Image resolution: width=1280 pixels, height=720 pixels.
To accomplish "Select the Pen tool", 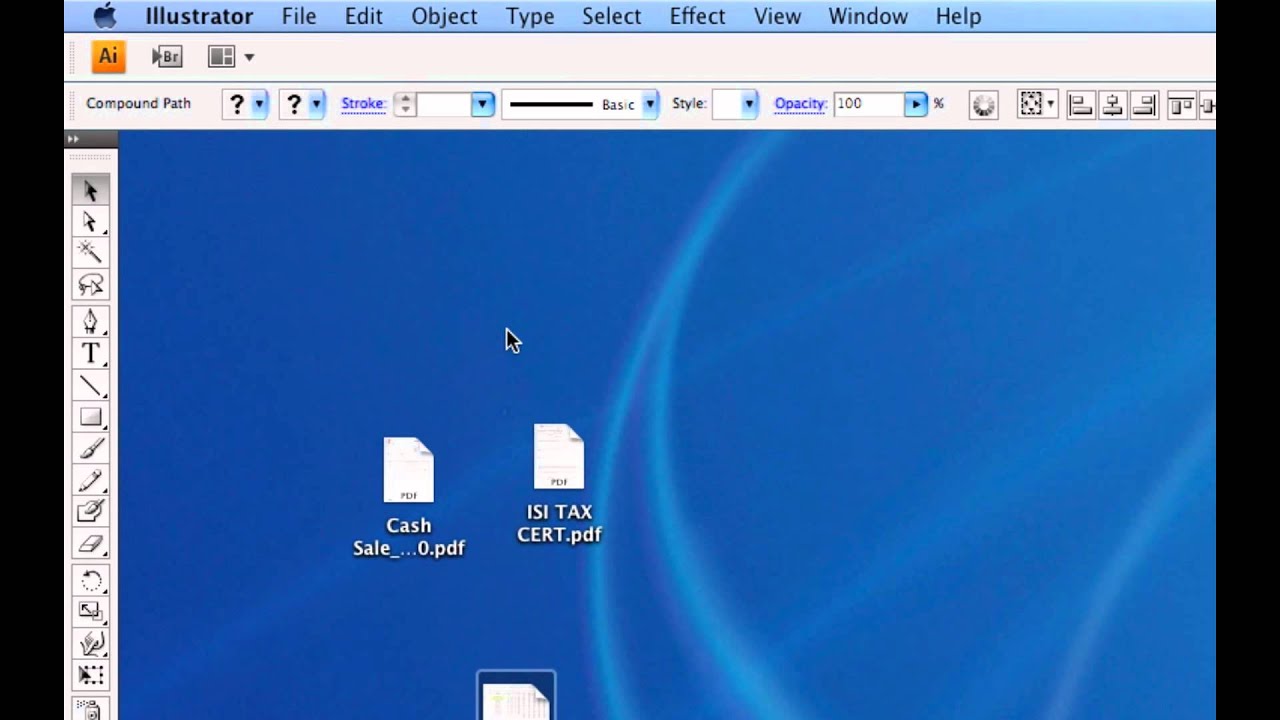I will point(91,320).
